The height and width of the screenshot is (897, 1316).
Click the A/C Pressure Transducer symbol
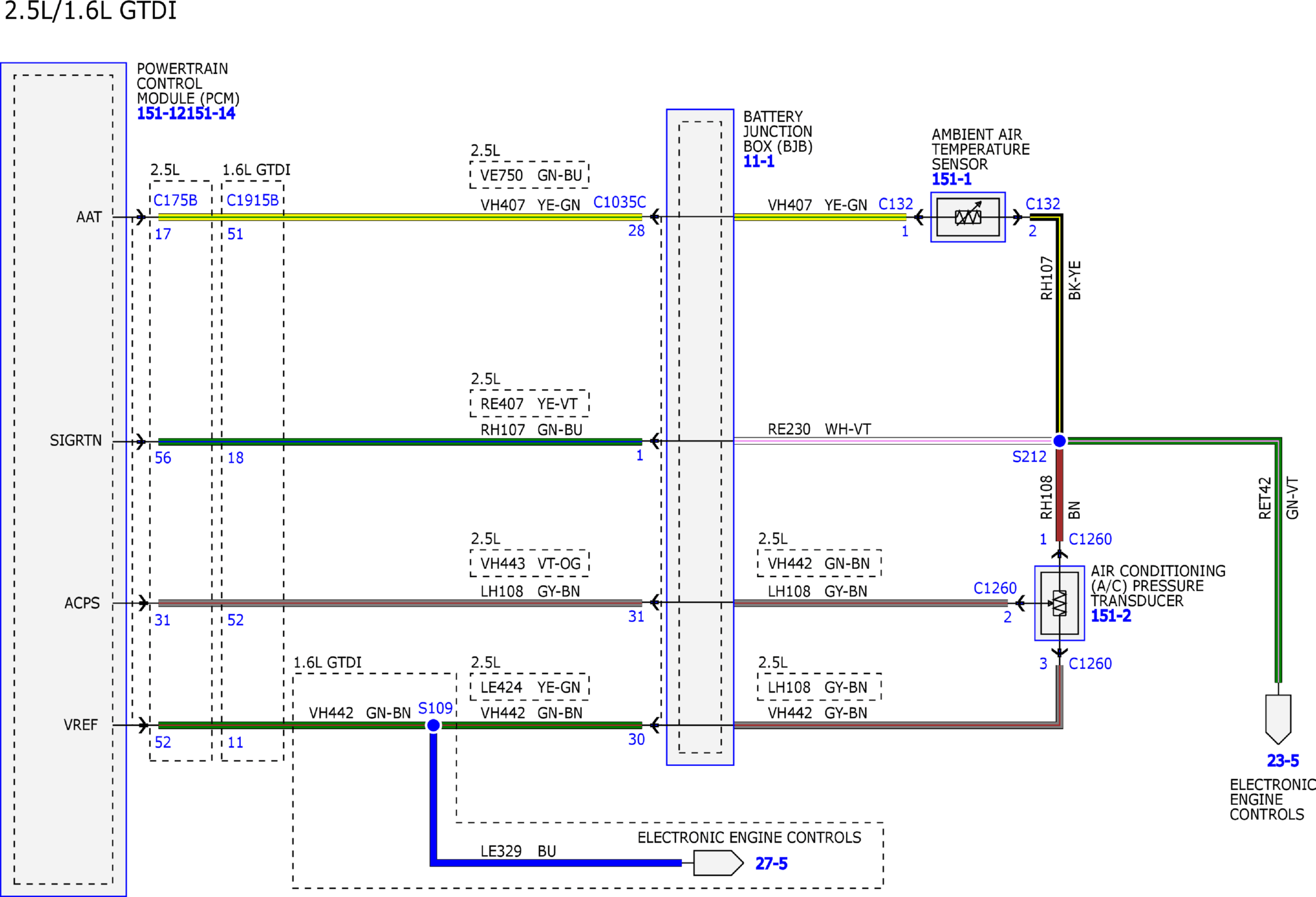coord(1059,603)
